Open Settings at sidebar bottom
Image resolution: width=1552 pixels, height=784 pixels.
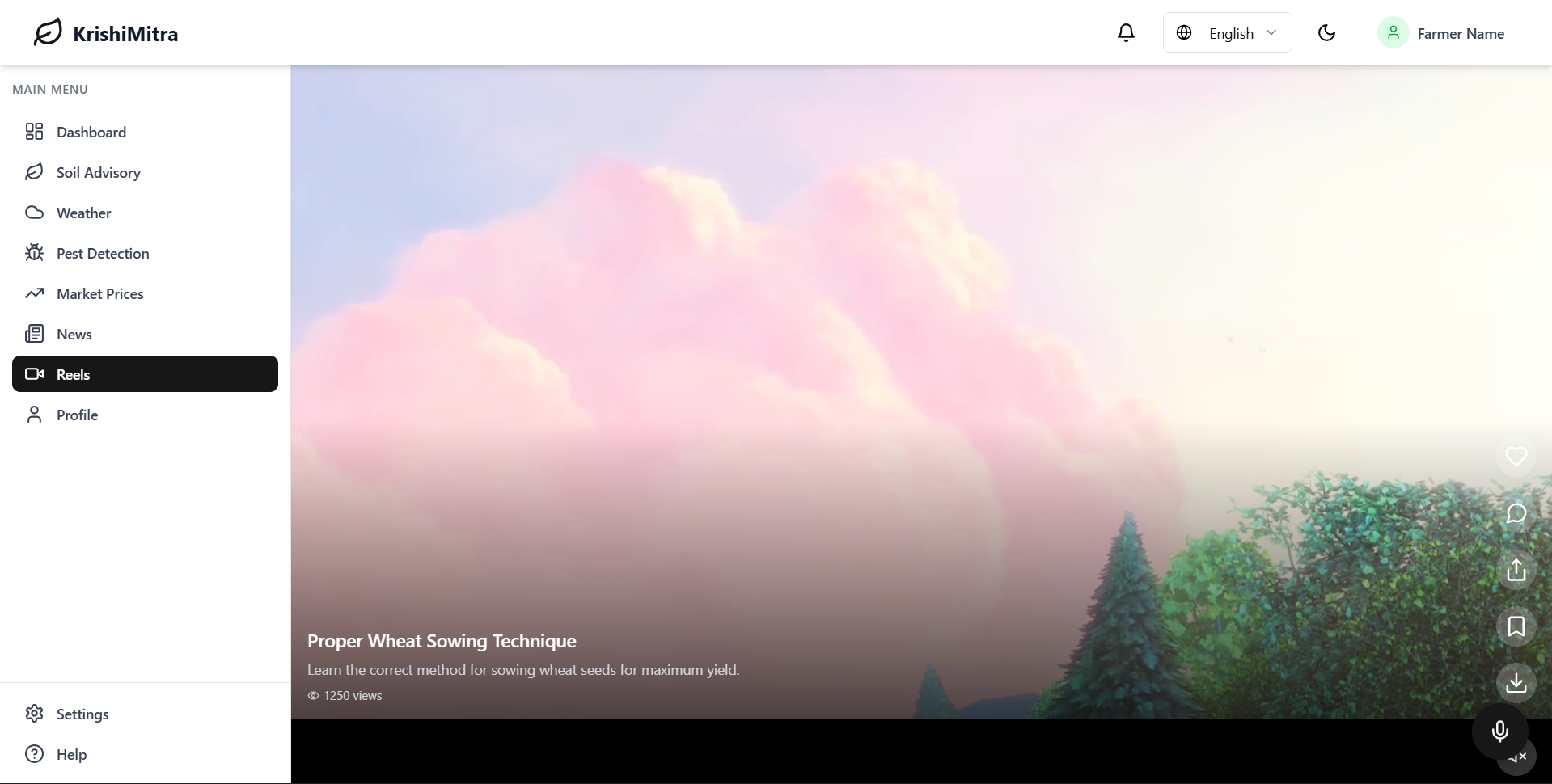tap(82, 714)
